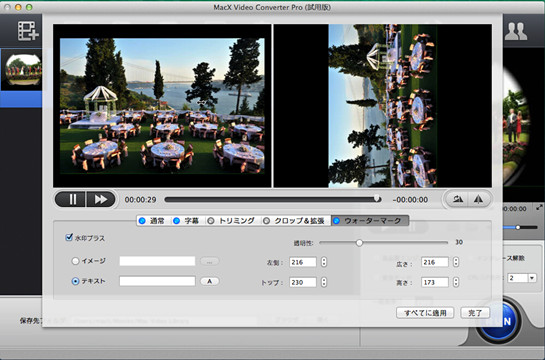This screenshot has width=545, height=360.
Task: Select the wedding video thumbnail in the sidebar
Action: click(22, 69)
